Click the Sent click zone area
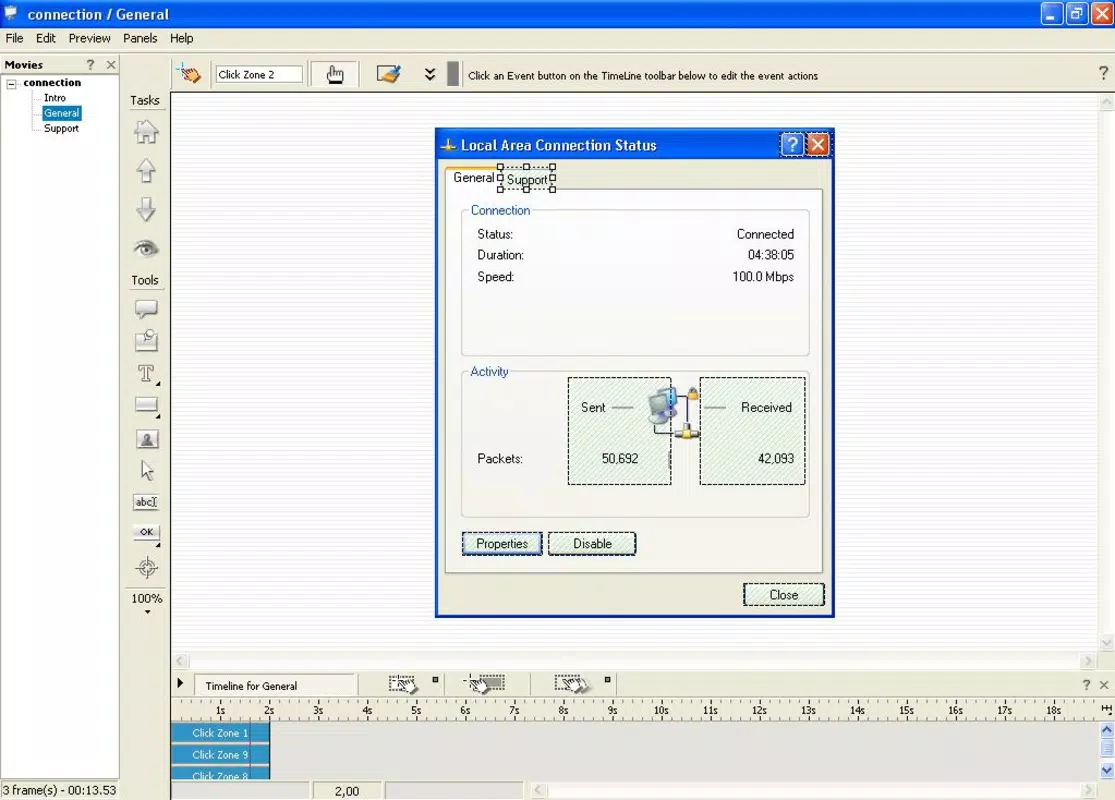Image resolution: width=1115 pixels, height=800 pixels. tap(619, 431)
